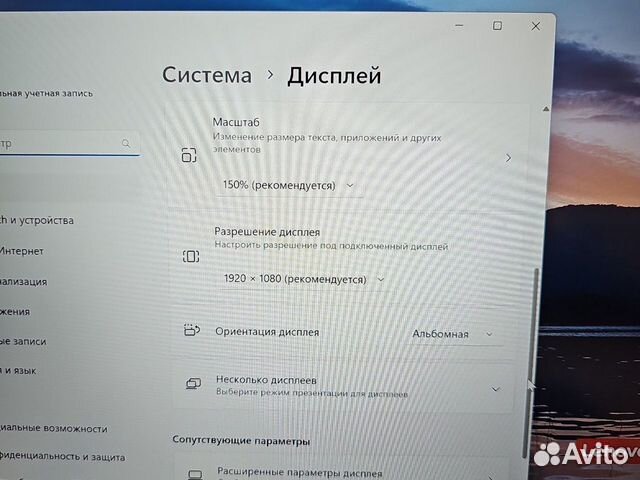Screen dimensions: 640x480
Task: Open the 150% (рекомендуется) scale dropdown
Action: [289, 186]
